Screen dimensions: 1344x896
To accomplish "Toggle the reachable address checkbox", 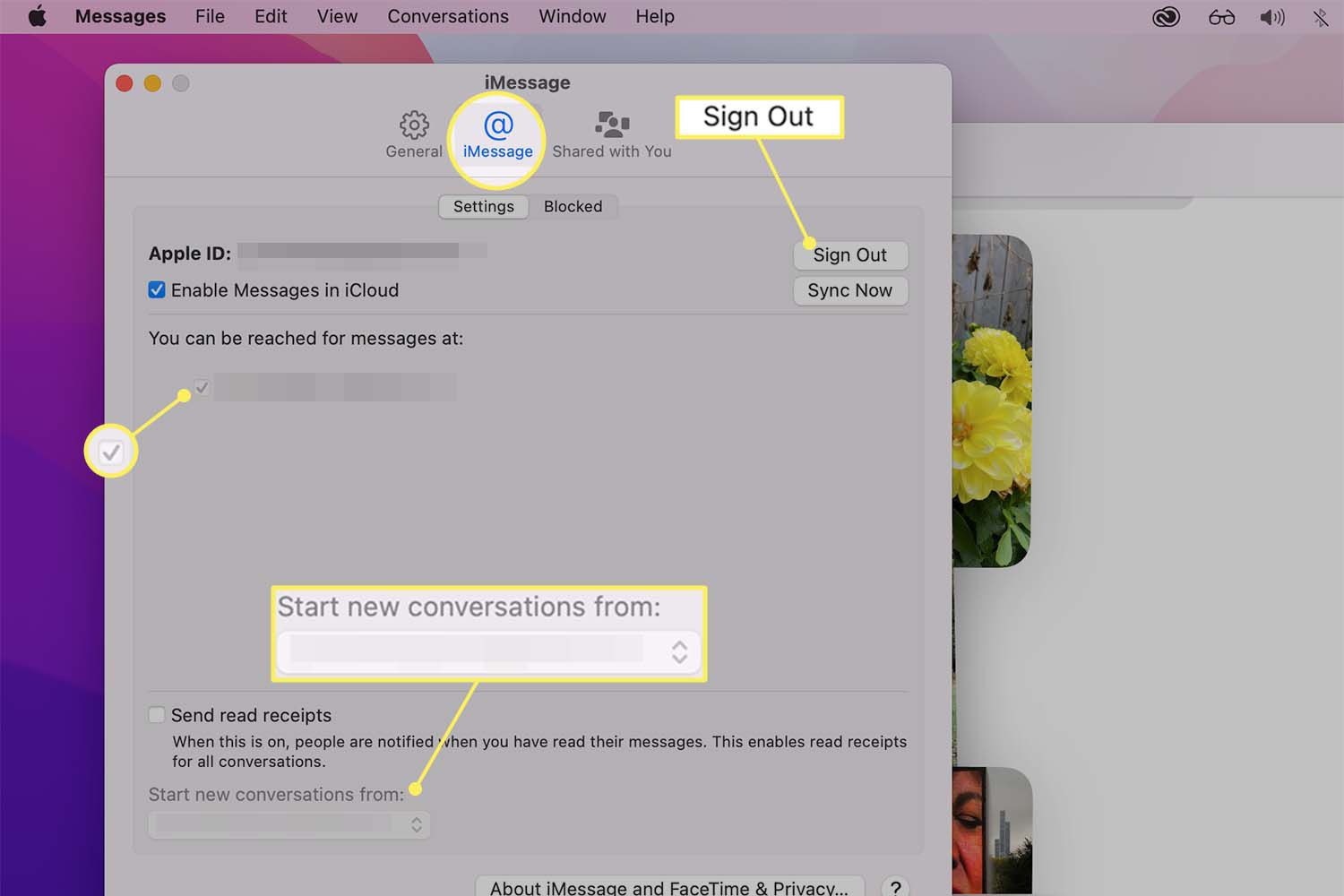I will click(202, 388).
